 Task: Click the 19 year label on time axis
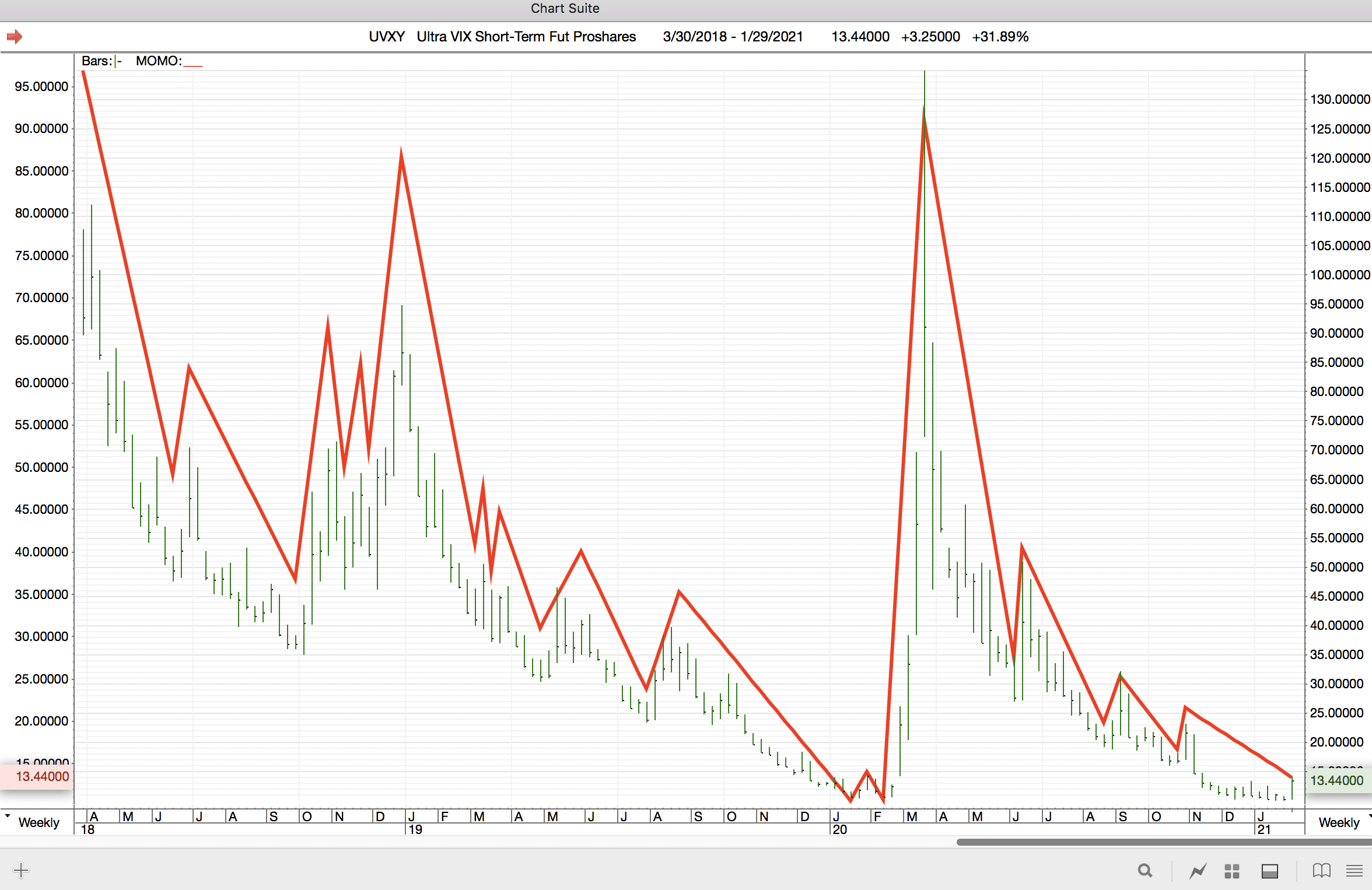(x=415, y=829)
